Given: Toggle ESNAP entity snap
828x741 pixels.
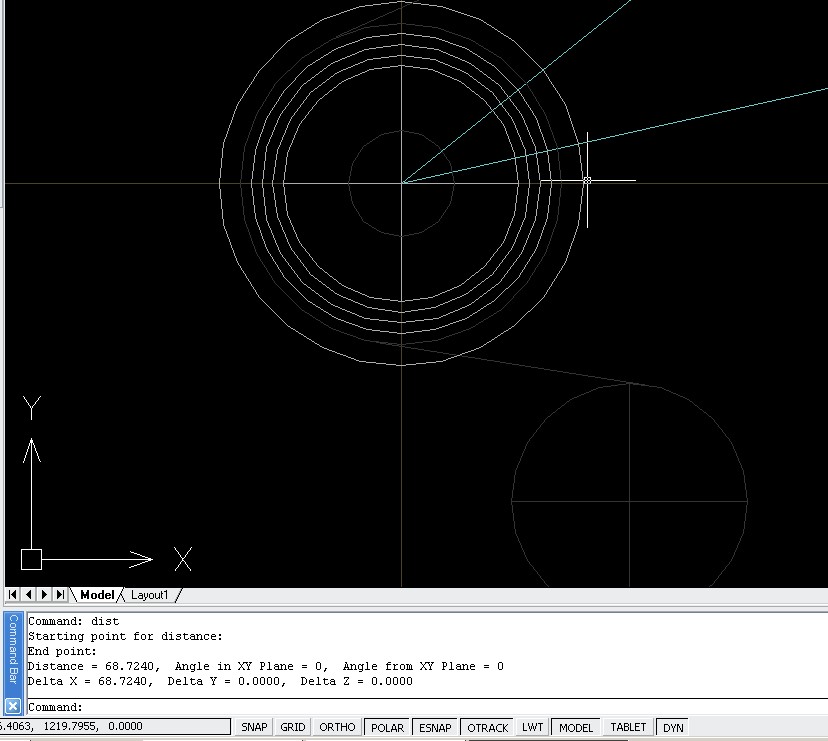Looking at the screenshot, I should (x=435, y=727).
